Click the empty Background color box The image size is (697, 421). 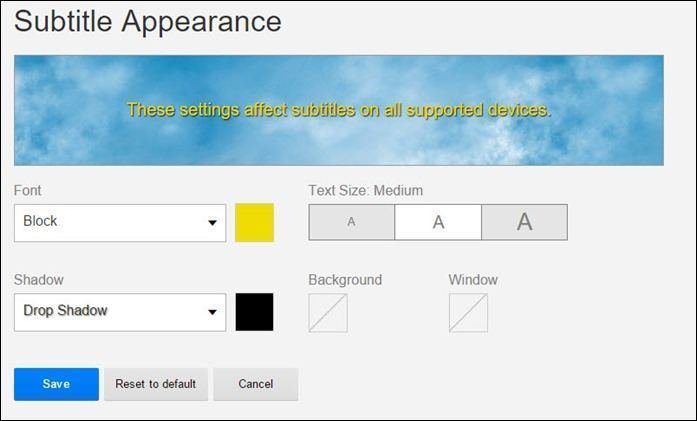point(328,313)
